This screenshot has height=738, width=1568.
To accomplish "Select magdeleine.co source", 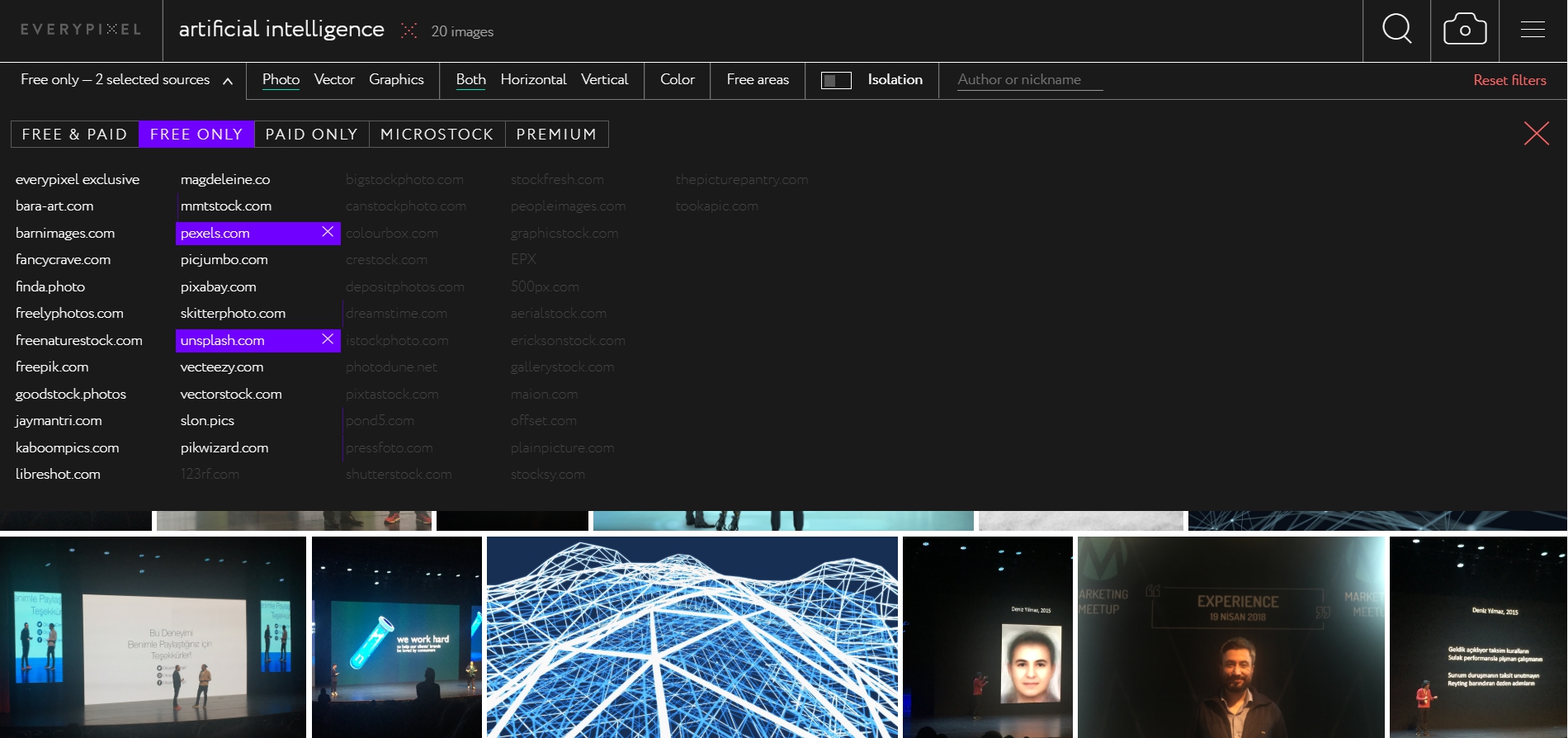I will tap(225, 179).
